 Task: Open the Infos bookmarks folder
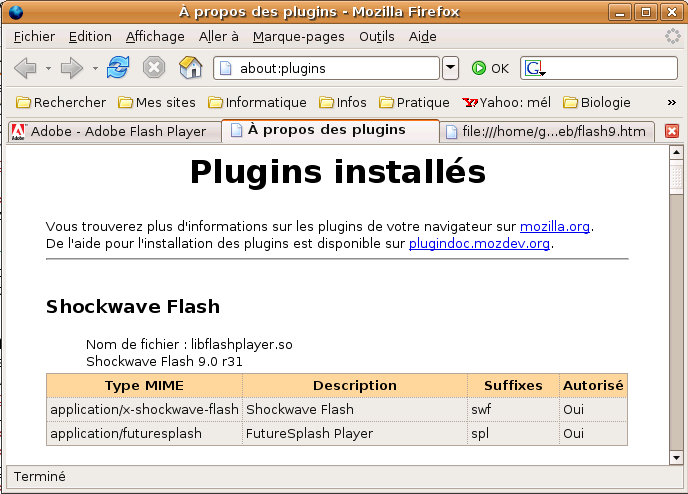[x=343, y=102]
